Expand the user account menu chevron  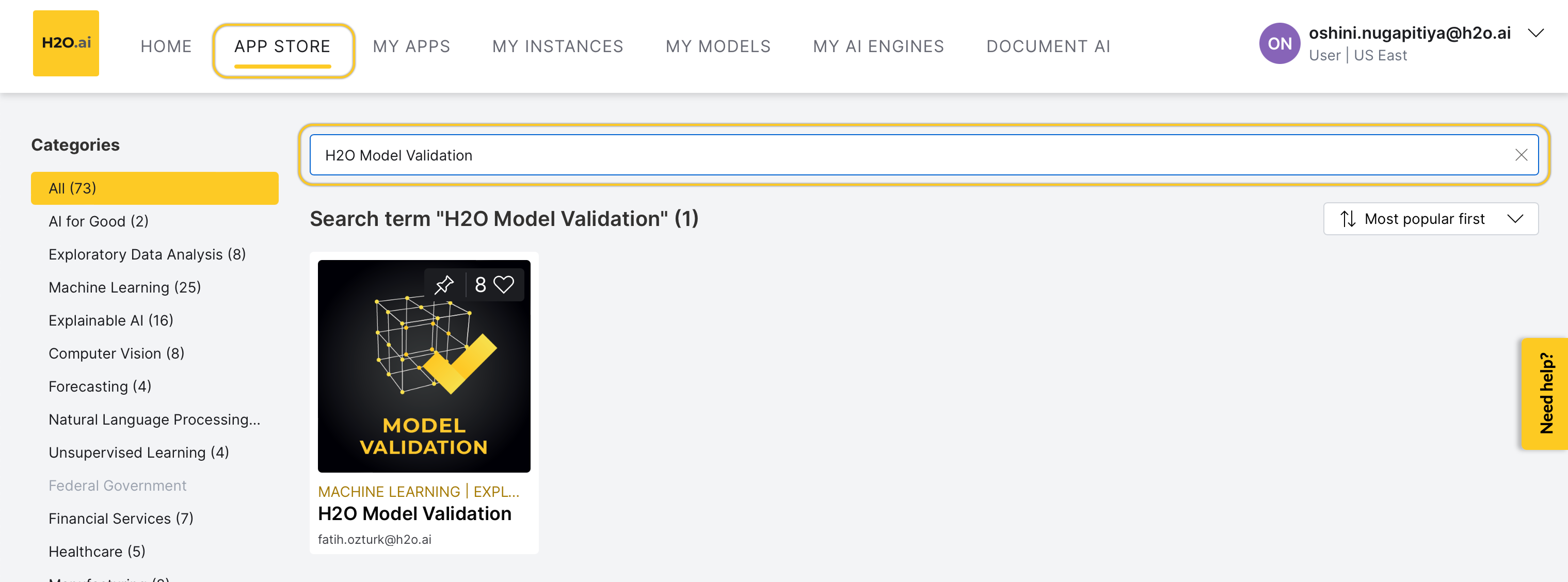pos(1535,34)
